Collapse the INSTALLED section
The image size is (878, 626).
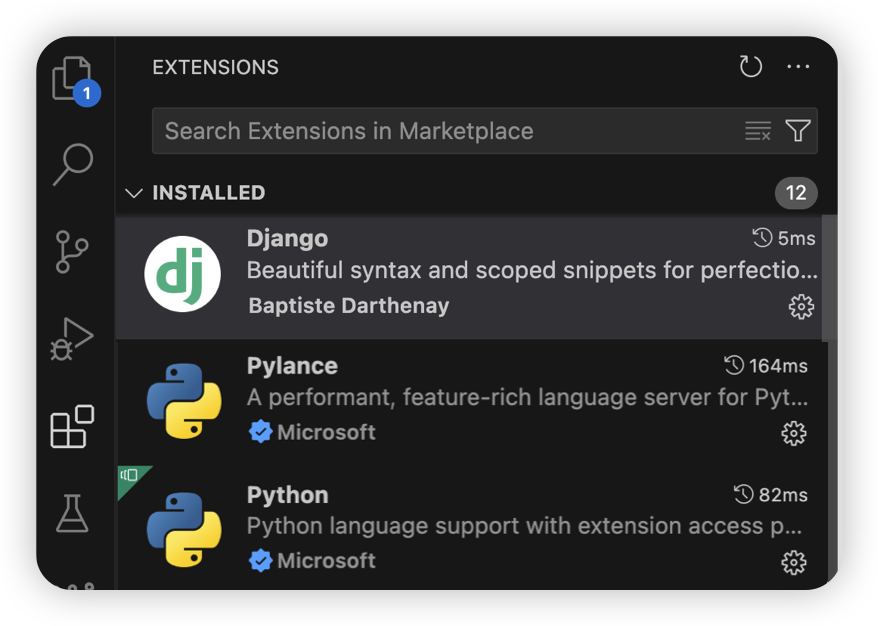tap(134, 193)
